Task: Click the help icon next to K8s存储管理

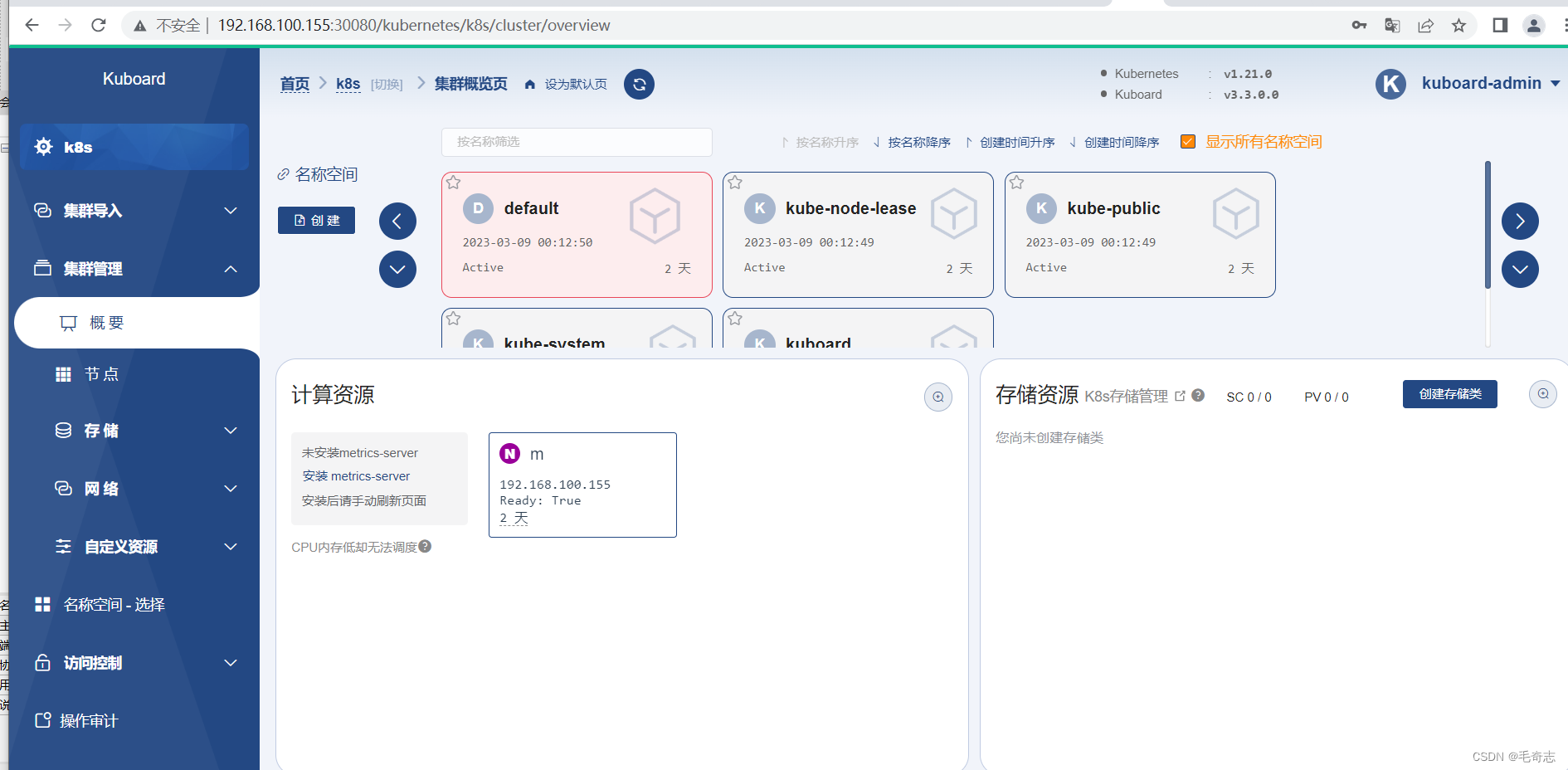Action: coord(1198,395)
